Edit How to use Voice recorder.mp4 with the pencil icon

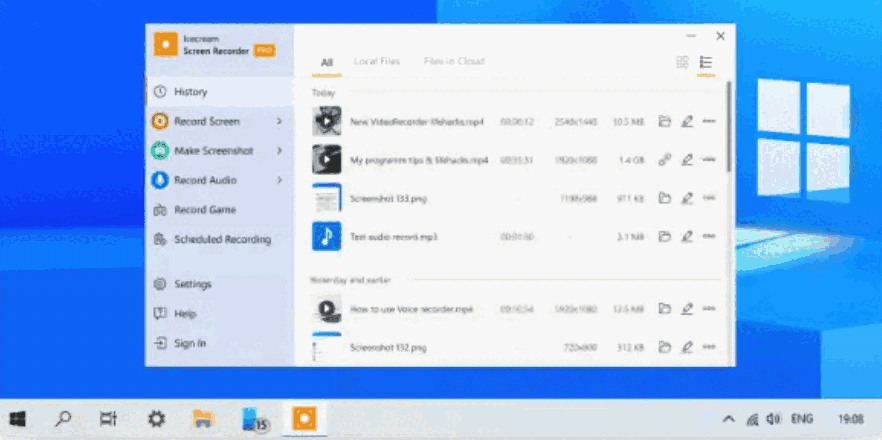(687, 309)
